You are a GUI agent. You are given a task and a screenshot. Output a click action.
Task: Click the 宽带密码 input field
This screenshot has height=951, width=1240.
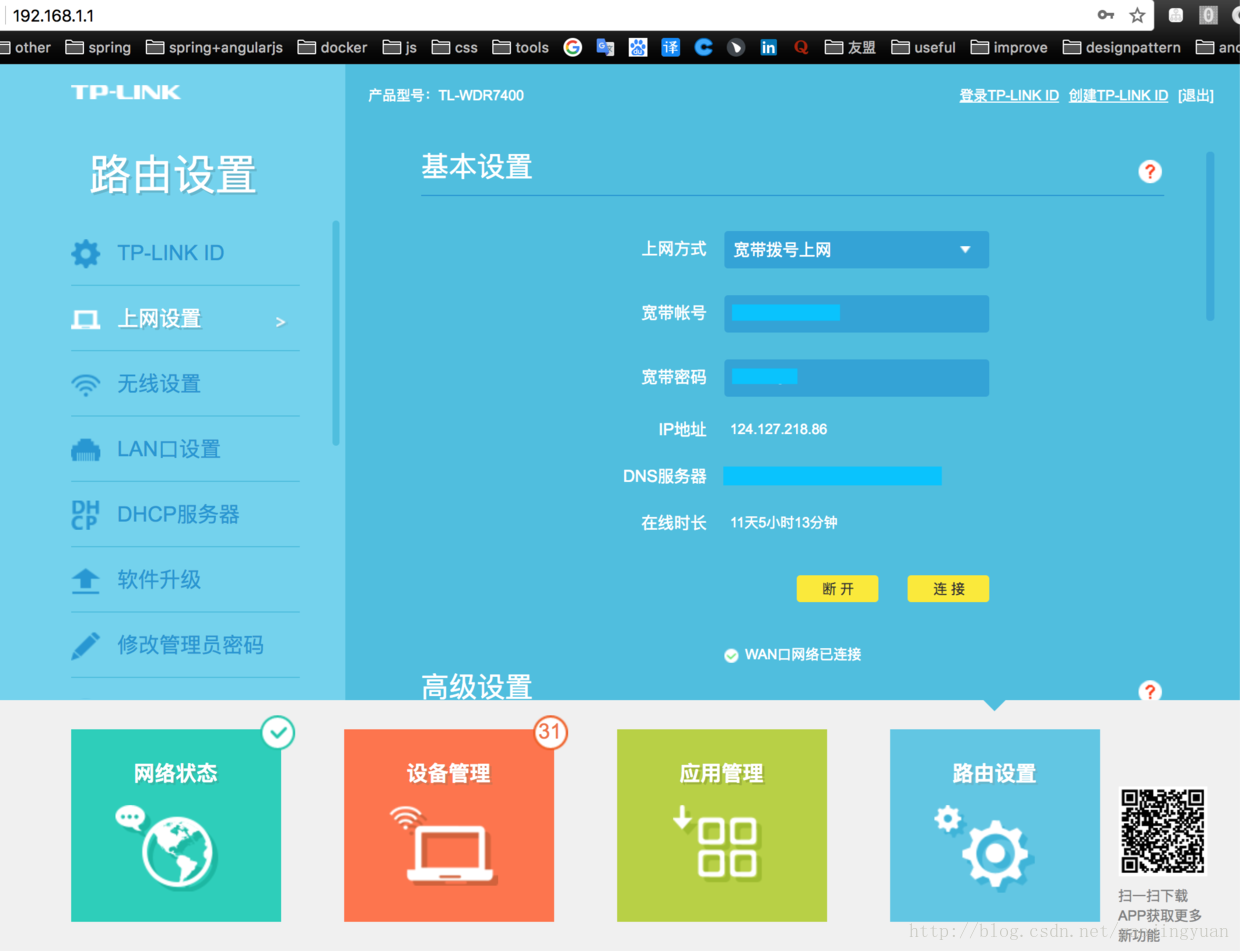[x=856, y=377]
